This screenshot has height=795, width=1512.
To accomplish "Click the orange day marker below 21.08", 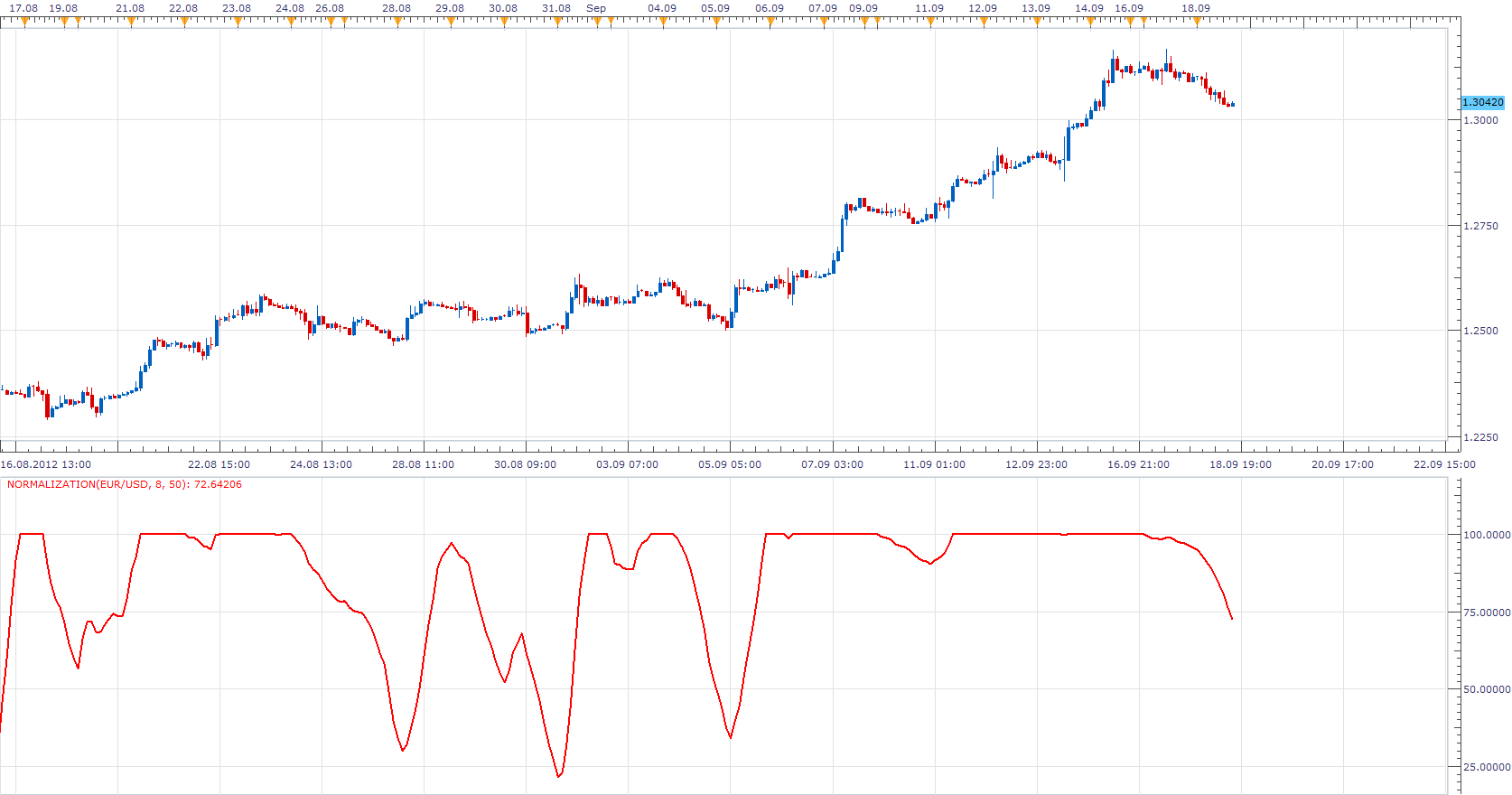I will tap(131, 22).
